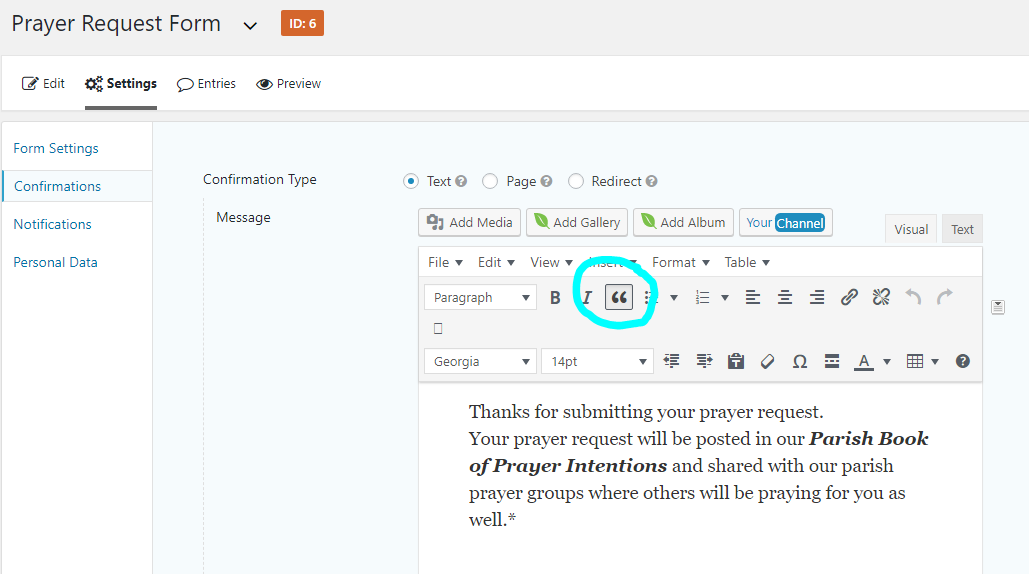Screen dimensions: 1029x574
Task: Click the paste as text icon
Action: pos(736,361)
